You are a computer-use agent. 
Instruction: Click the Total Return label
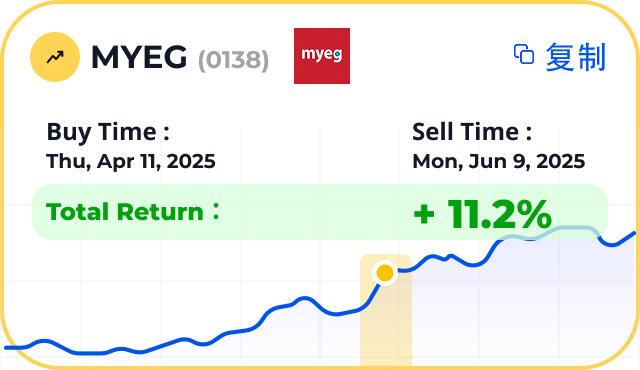click(x=133, y=212)
